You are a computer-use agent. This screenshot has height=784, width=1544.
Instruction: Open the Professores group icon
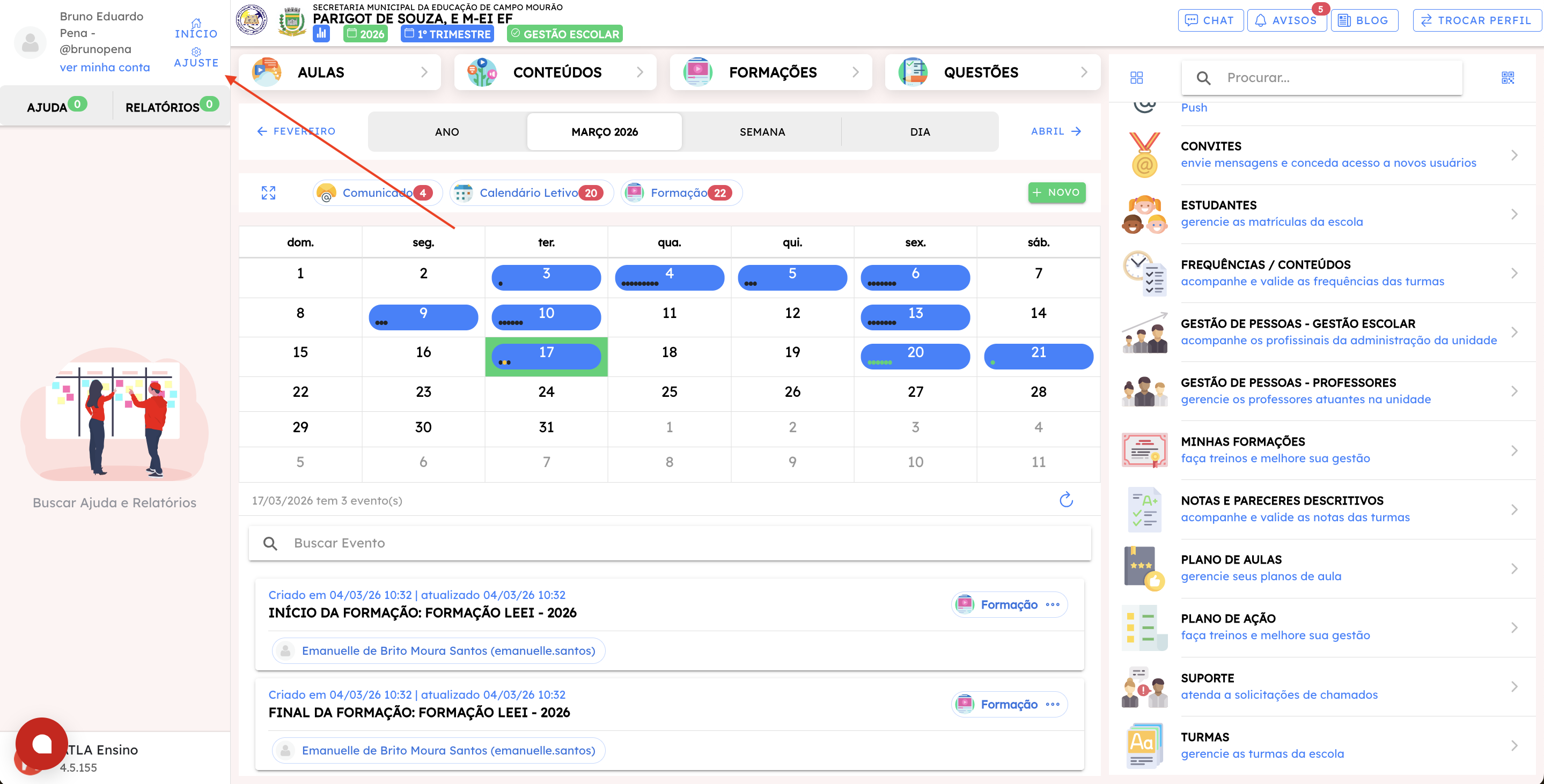click(x=1144, y=391)
